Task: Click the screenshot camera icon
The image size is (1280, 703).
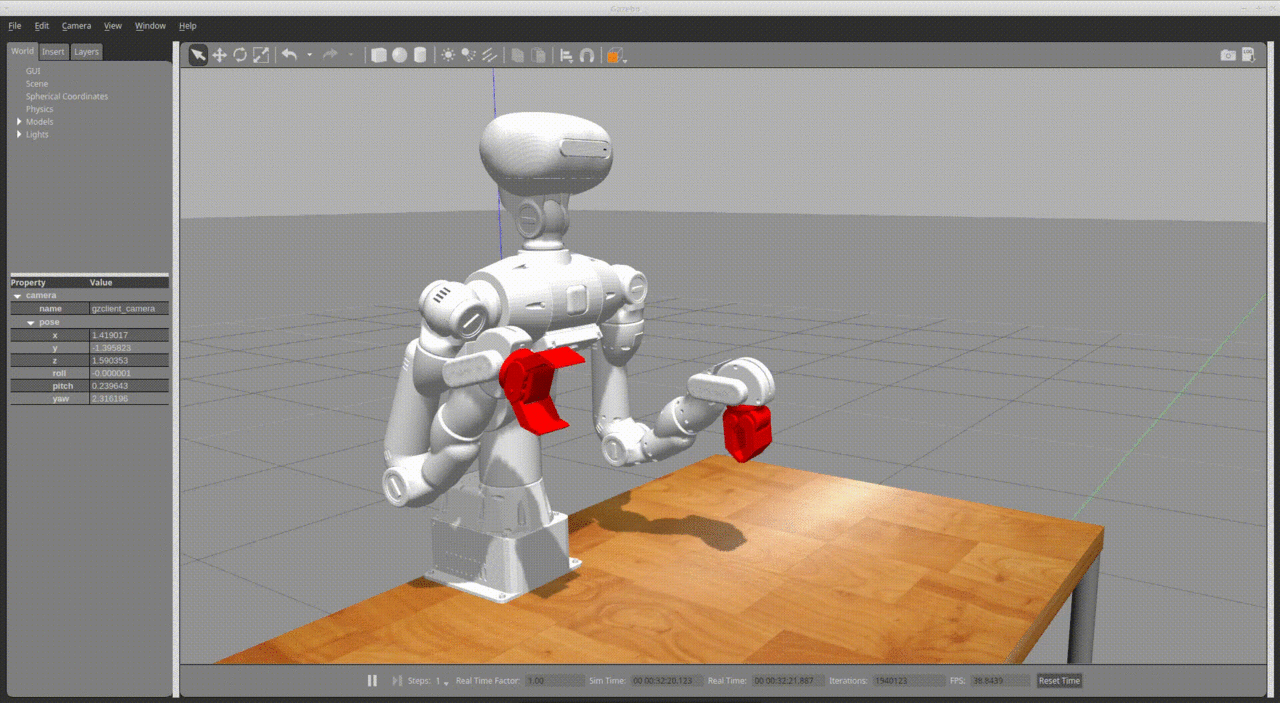Action: (1228, 56)
